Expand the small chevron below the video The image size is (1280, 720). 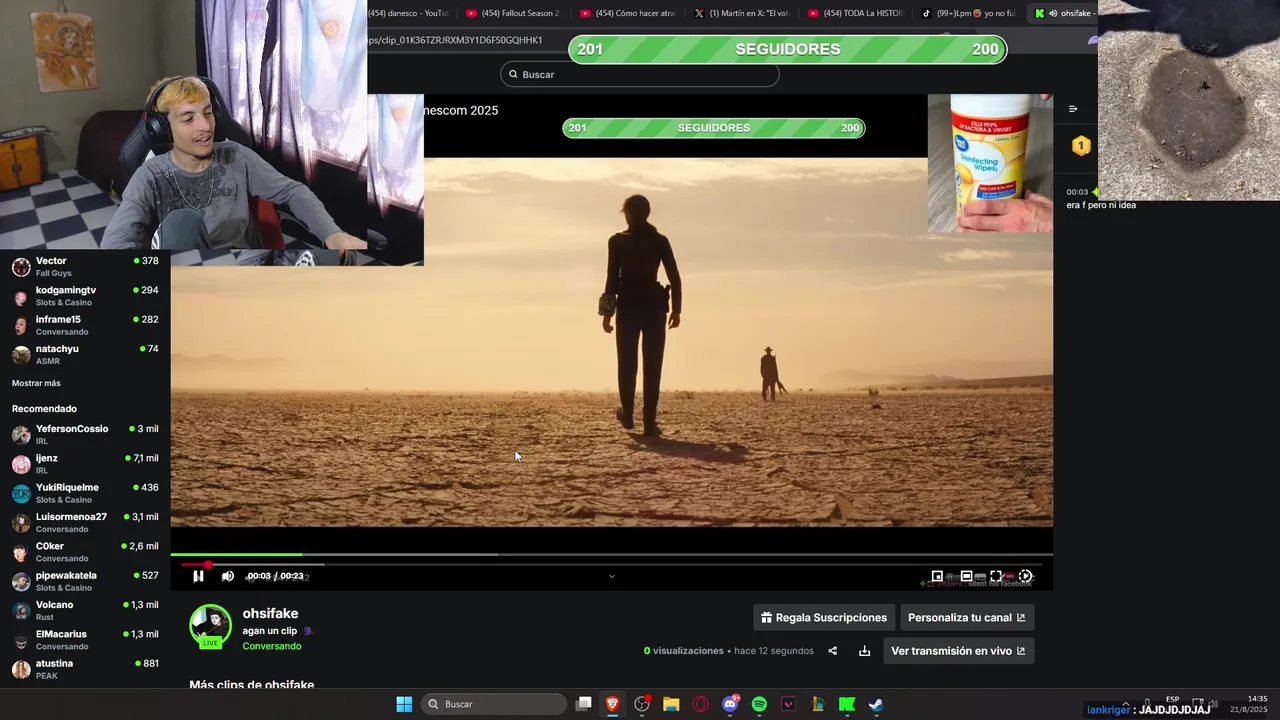612,576
